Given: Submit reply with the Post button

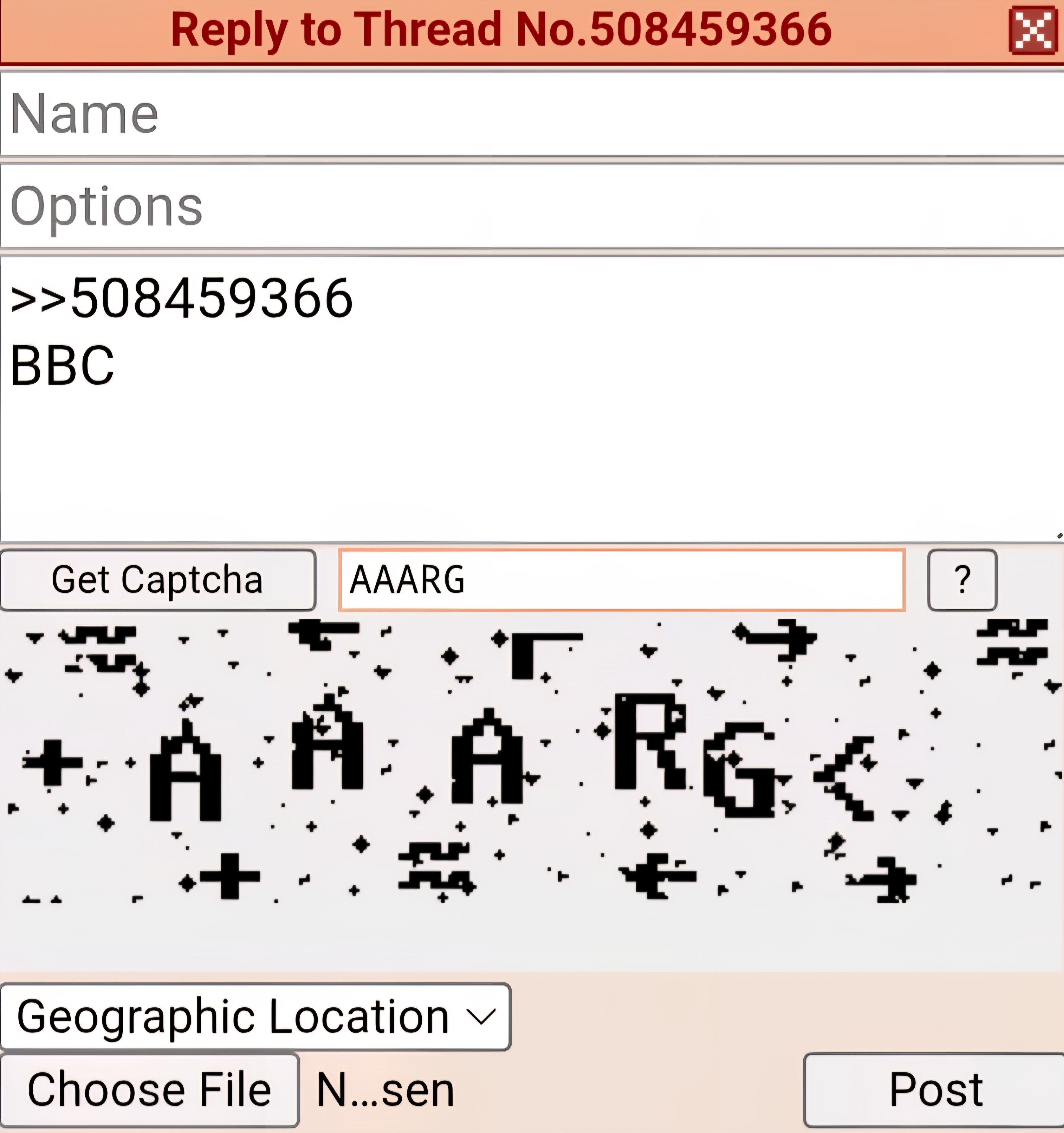Looking at the screenshot, I should click(x=934, y=1090).
